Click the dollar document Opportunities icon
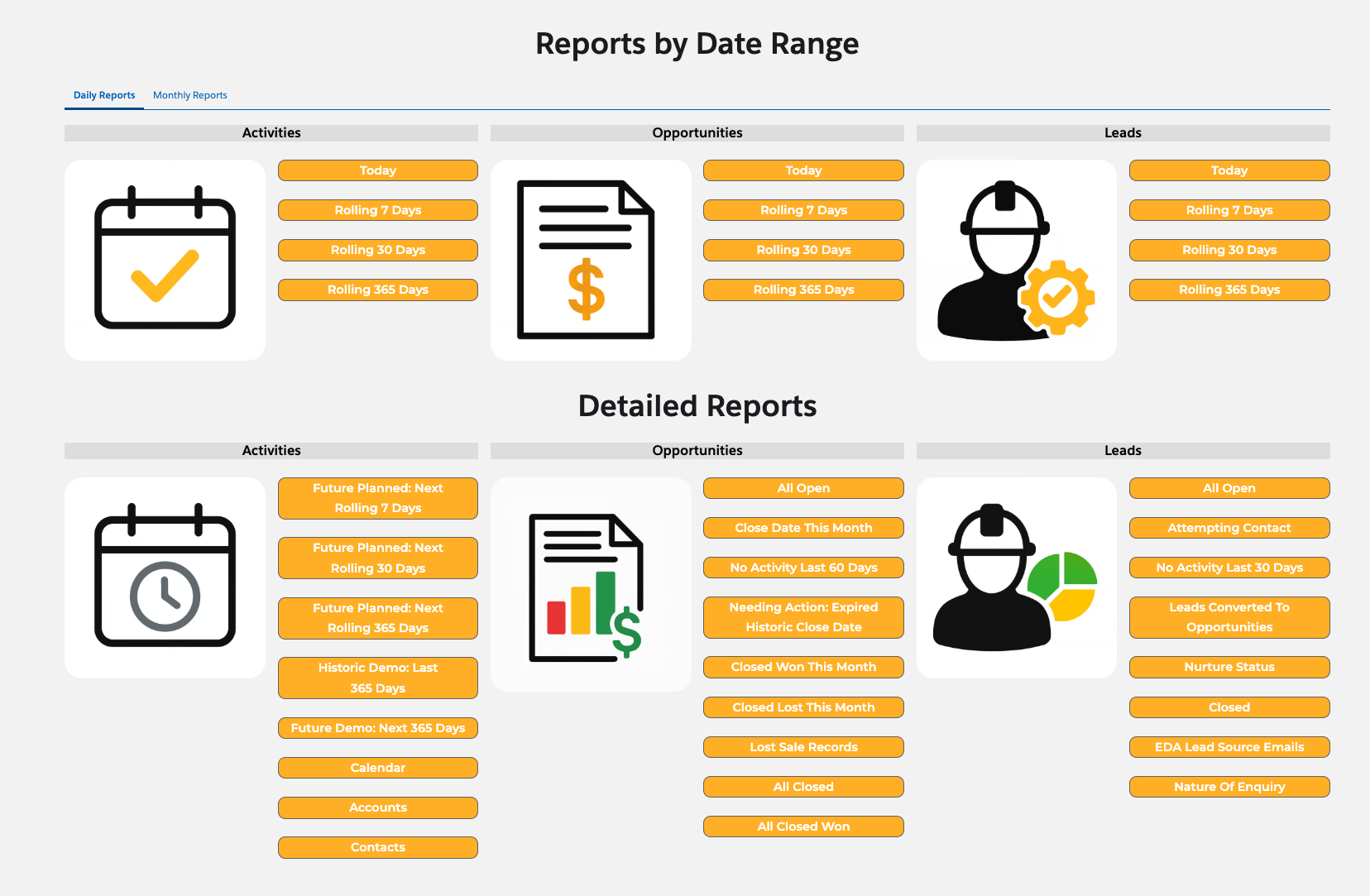The width and height of the screenshot is (1370, 896). click(591, 260)
